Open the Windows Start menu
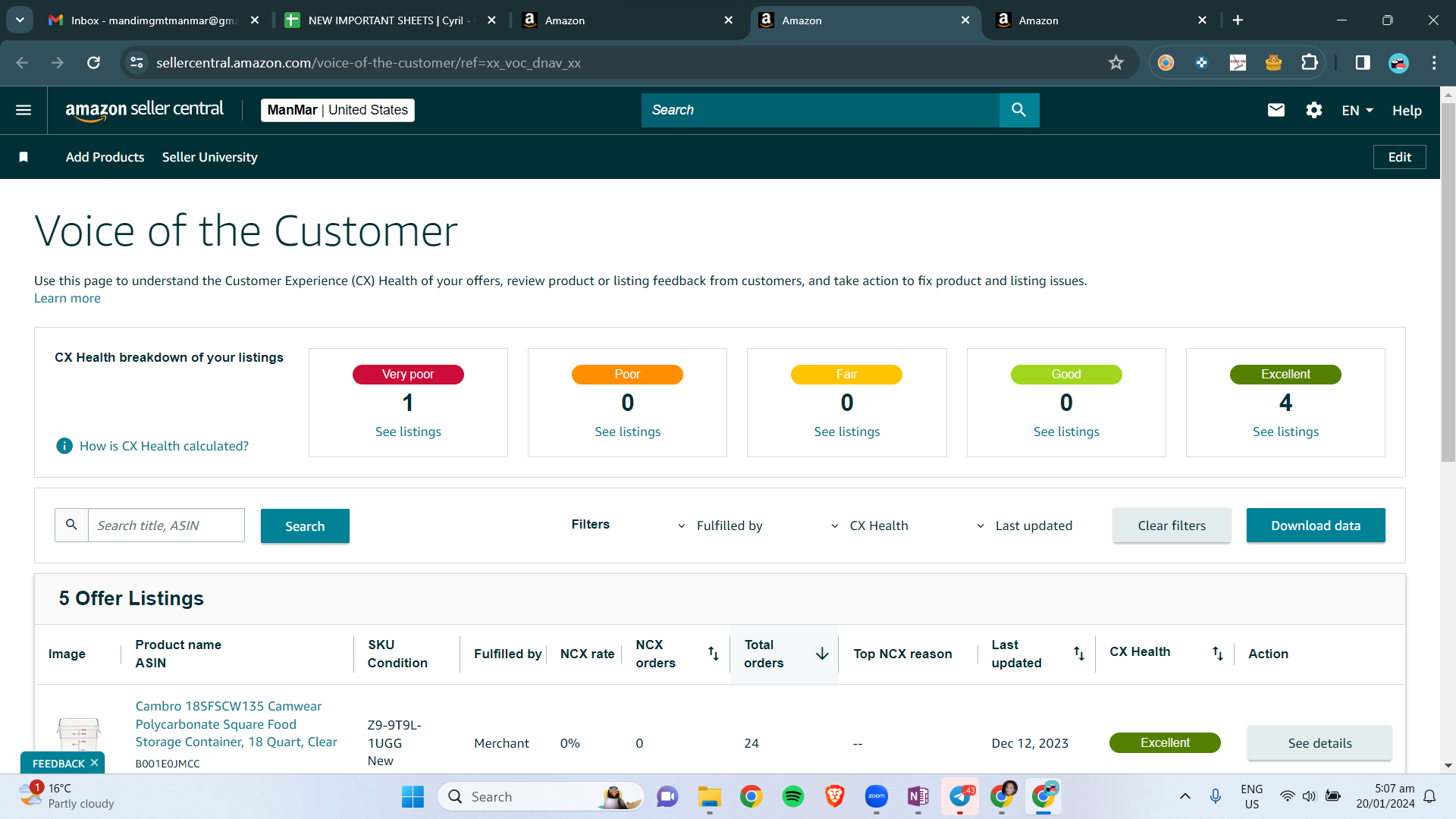Screen dimensions: 1456x819 click(413, 797)
